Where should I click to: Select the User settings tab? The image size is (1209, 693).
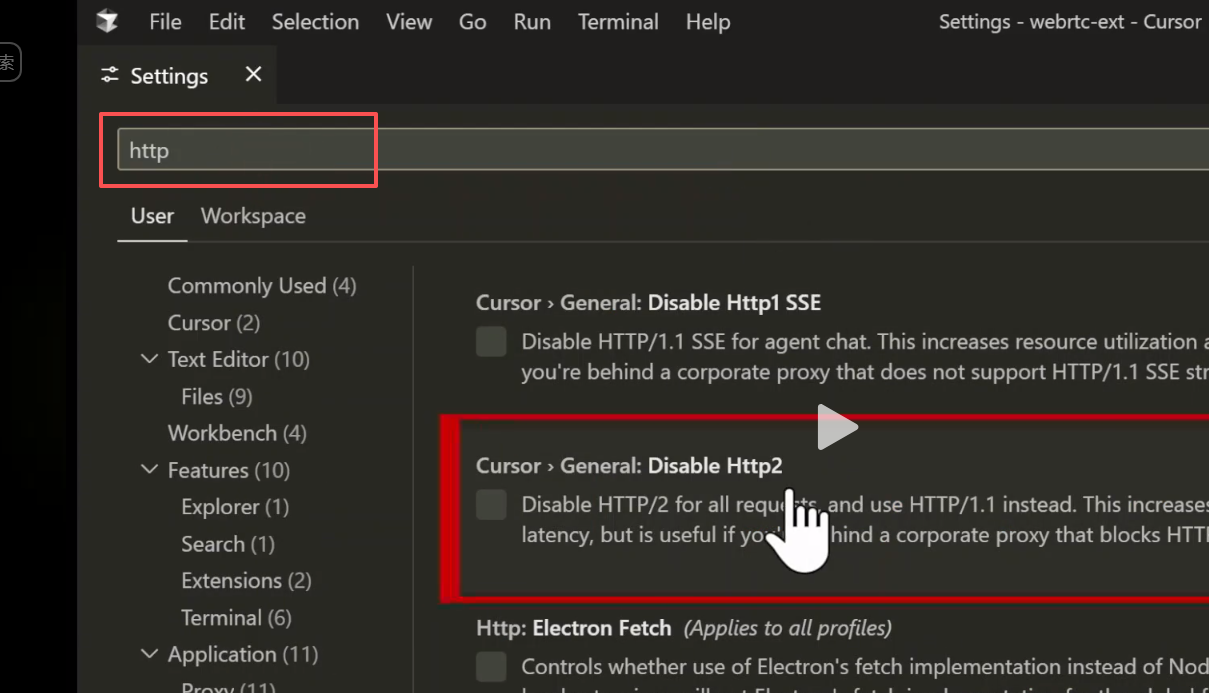(152, 216)
